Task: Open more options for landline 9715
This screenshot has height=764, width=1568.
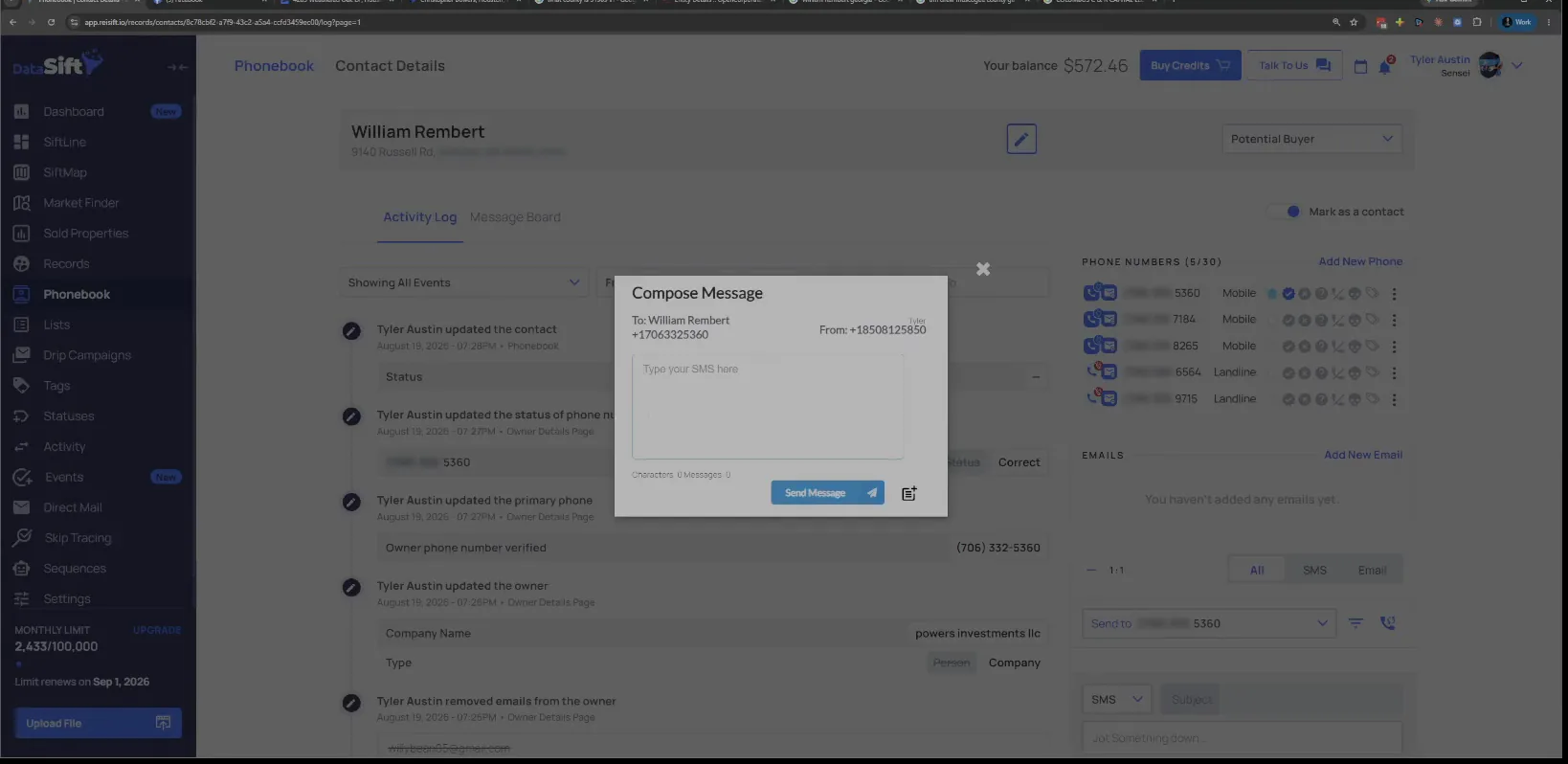Action: click(x=1394, y=399)
